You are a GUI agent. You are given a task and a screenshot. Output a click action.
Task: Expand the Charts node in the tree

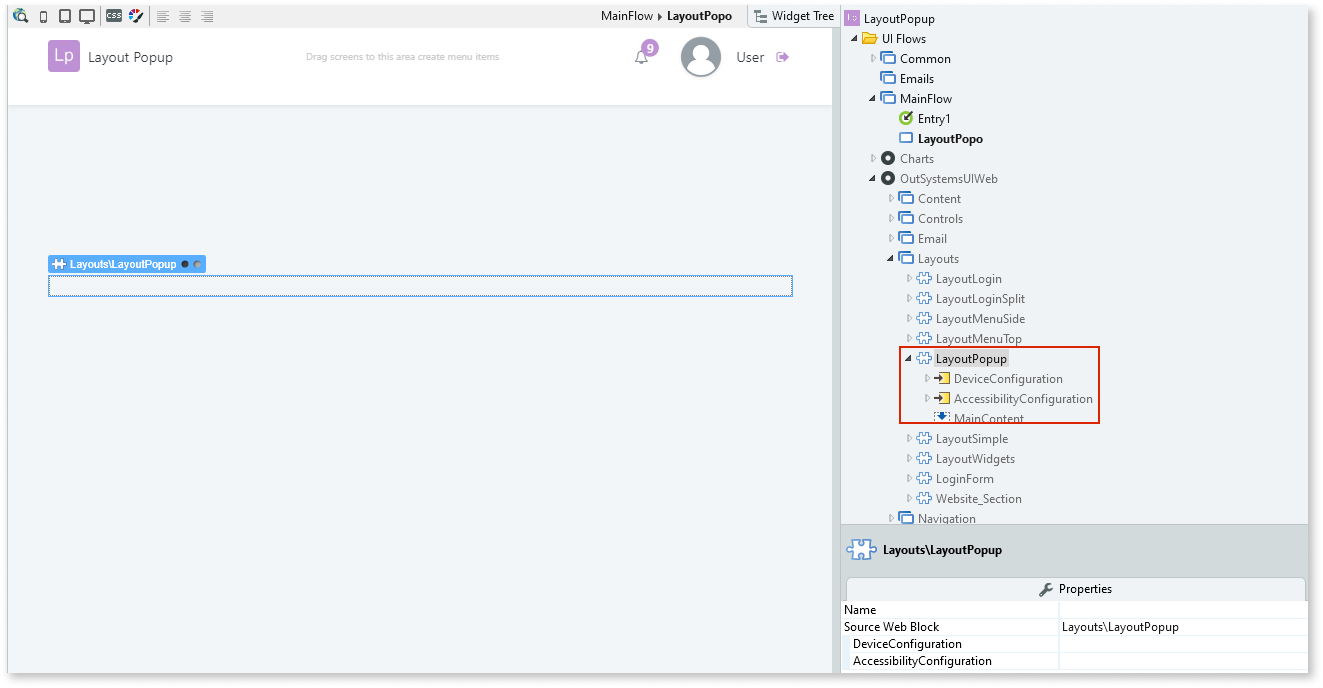[x=872, y=158]
